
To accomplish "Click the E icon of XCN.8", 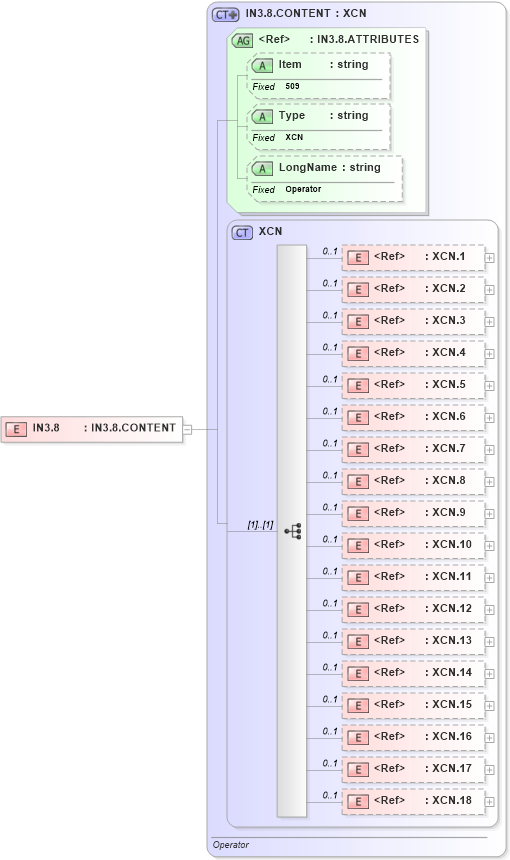I will pyautogui.click(x=358, y=481).
